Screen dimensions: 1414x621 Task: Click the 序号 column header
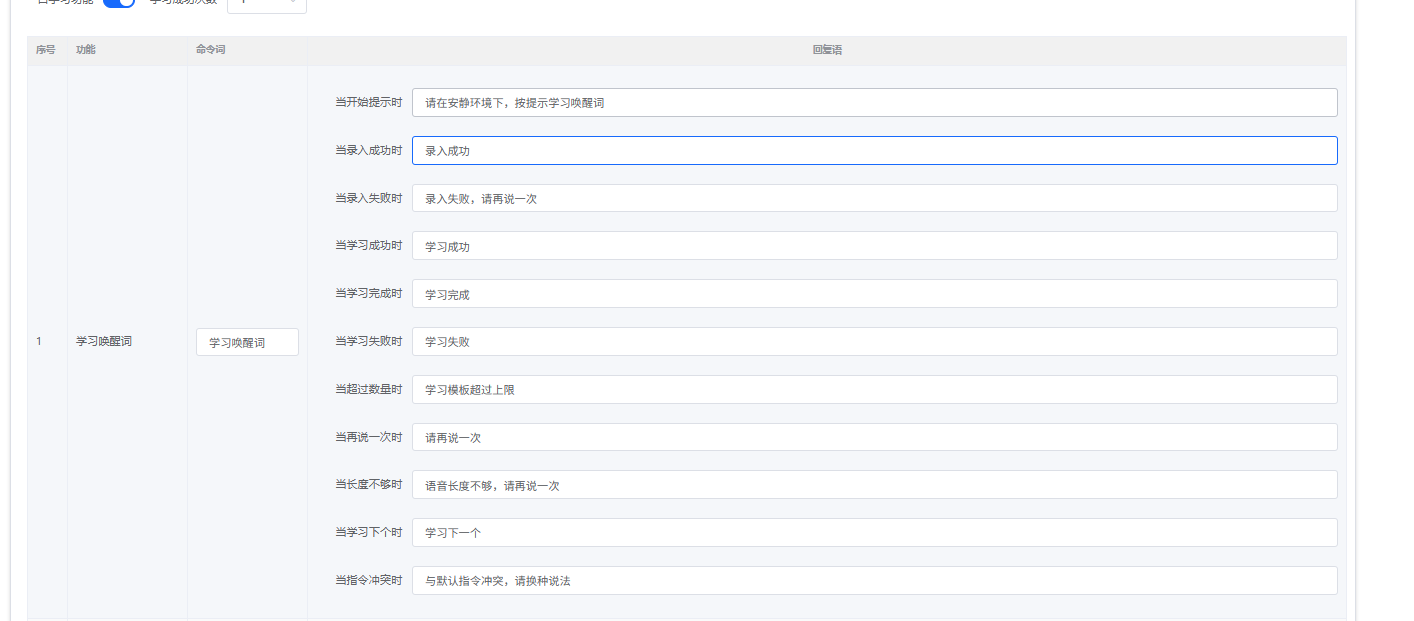pos(46,50)
